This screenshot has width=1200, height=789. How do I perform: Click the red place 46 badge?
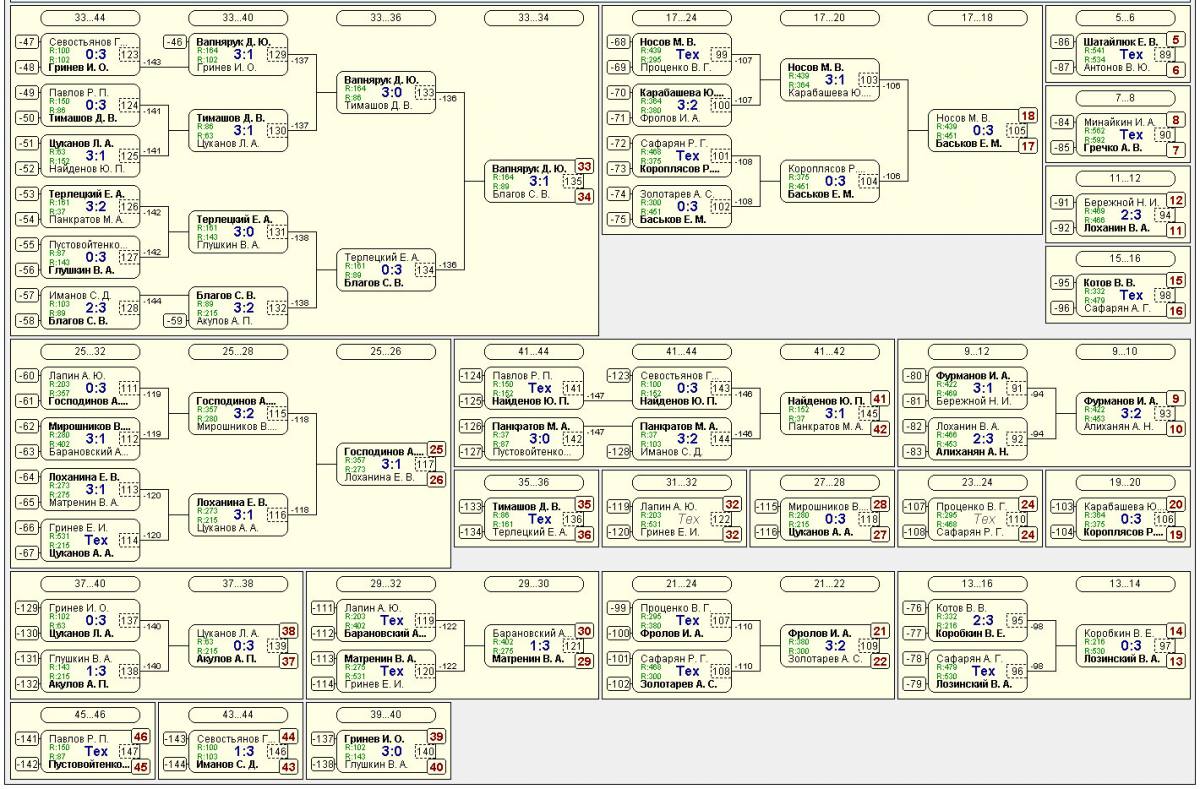(x=141, y=736)
